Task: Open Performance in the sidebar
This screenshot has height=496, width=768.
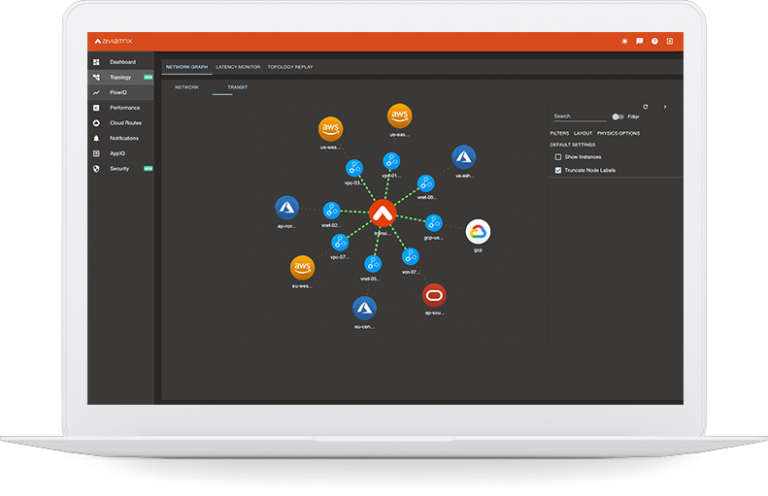Action: tap(120, 108)
